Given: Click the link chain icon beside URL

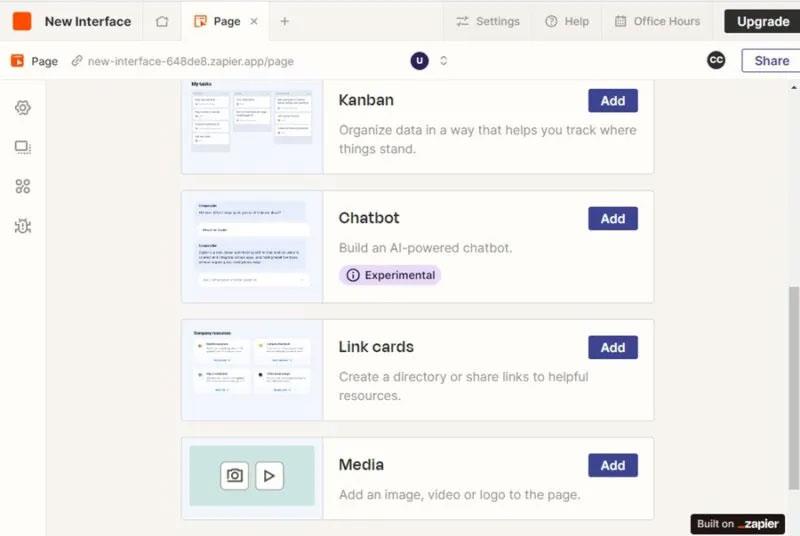Looking at the screenshot, I should tap(77, 61).
